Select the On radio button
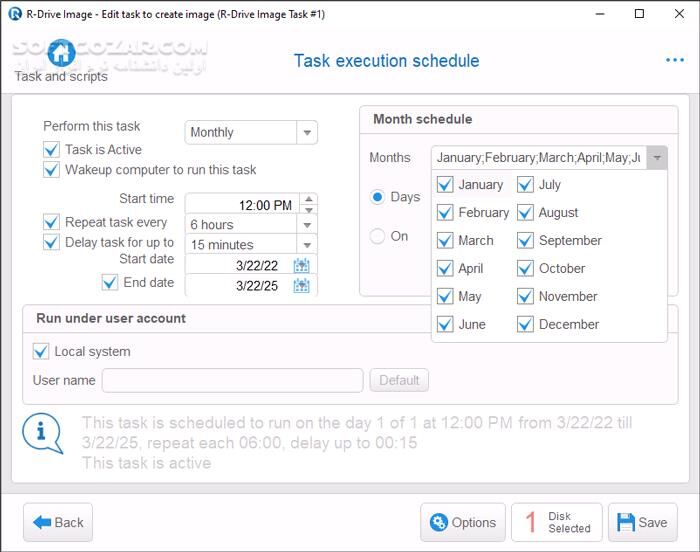This screenshot has height=552, width=700. [378, 237]
